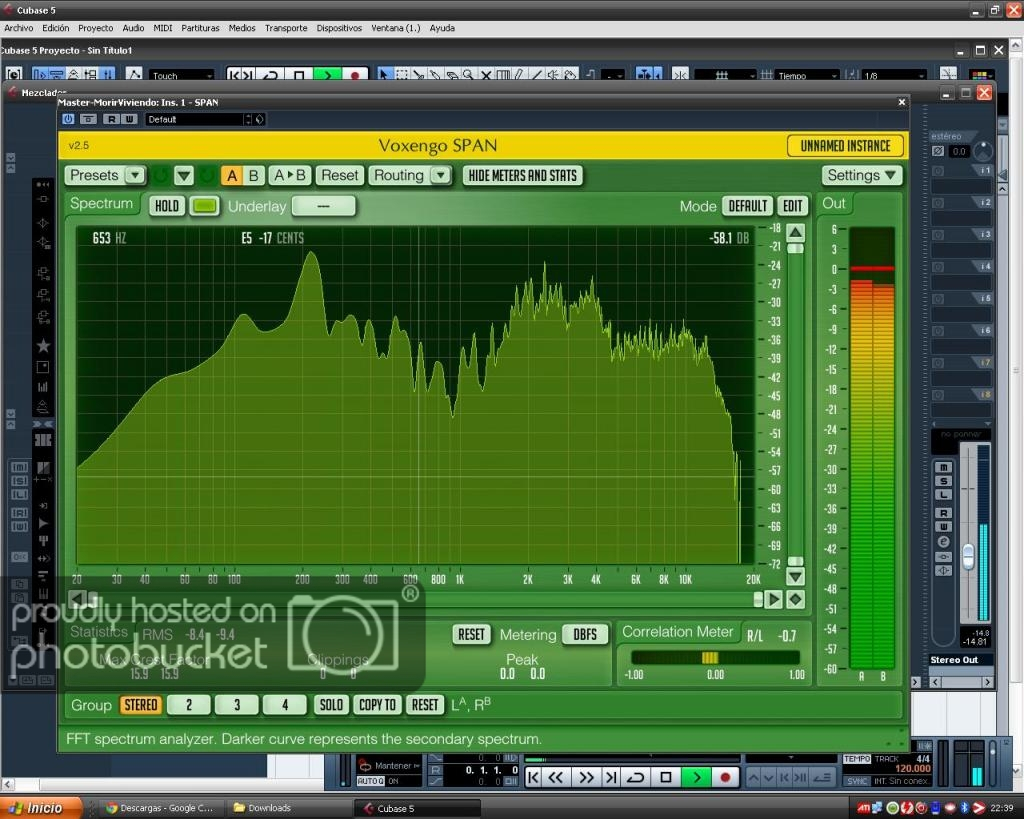Select the B state in A/B comparison
This screenshot has width=1024, height=819.
pyautogui.click(x=254, y=175)
